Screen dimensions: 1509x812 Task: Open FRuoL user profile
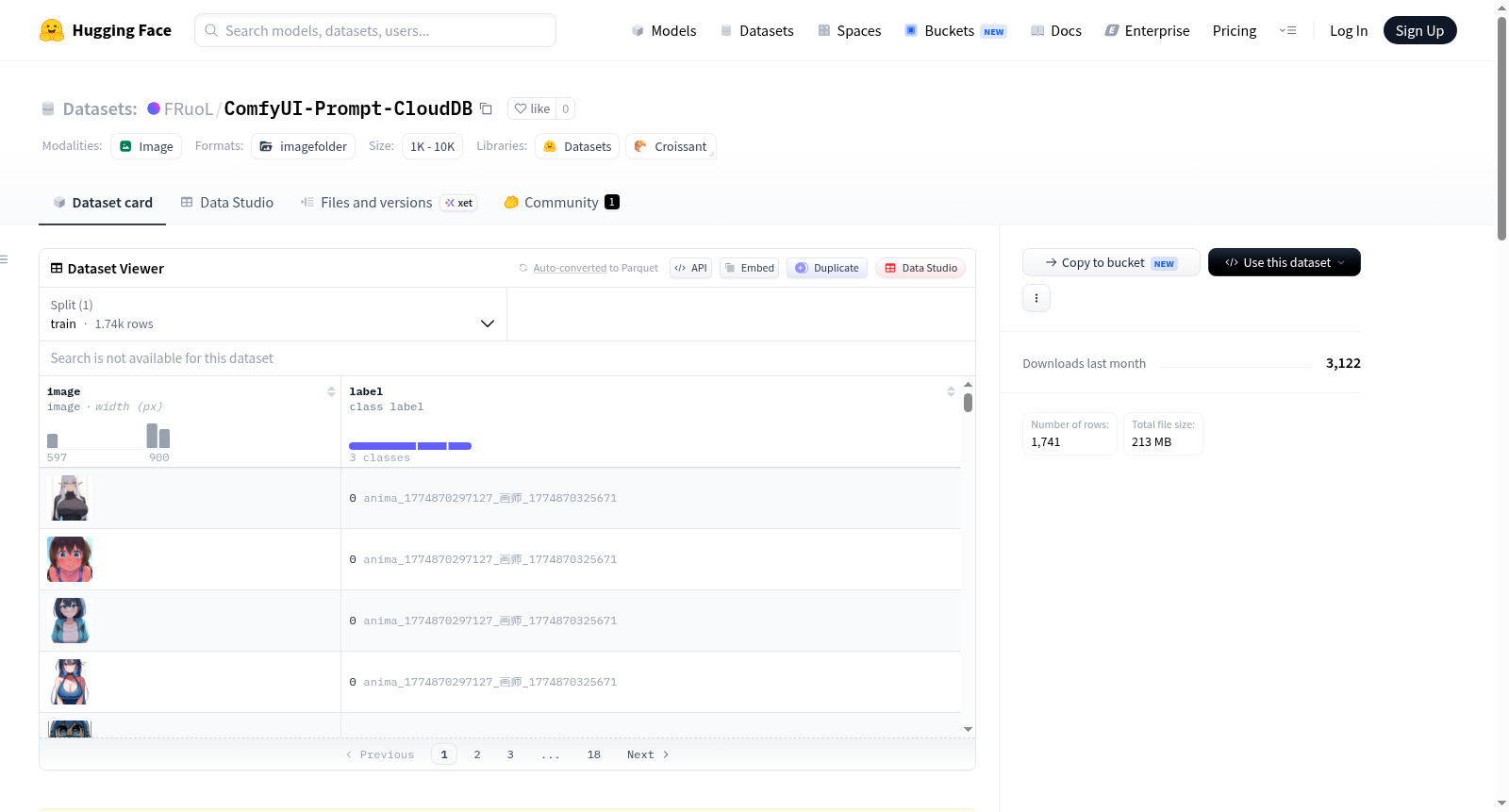click(188, 108)
